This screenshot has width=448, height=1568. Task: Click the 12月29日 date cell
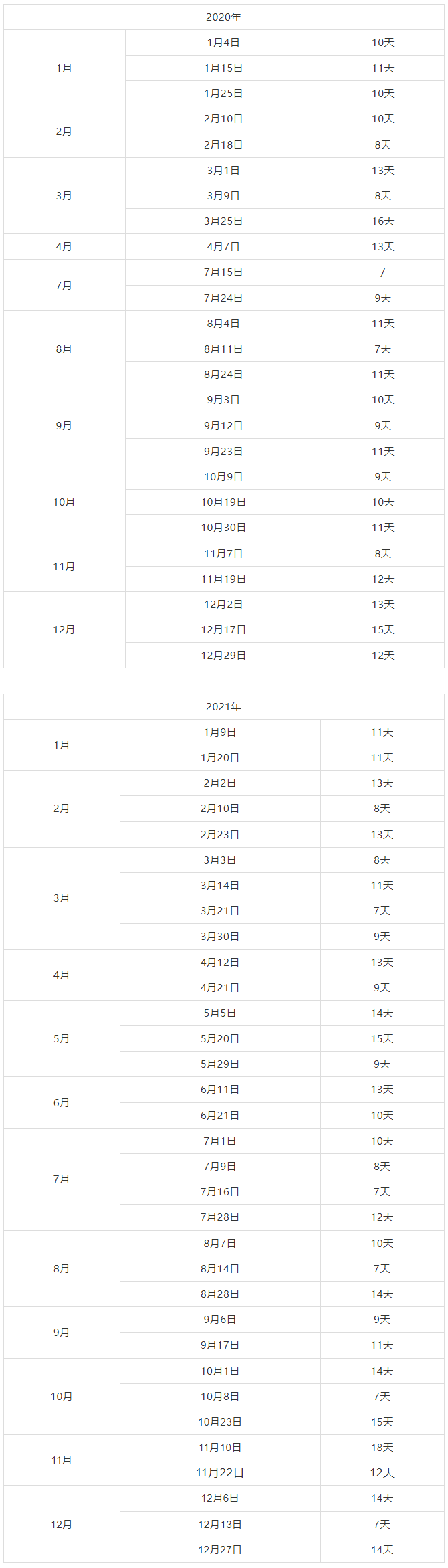click(223, 656)
